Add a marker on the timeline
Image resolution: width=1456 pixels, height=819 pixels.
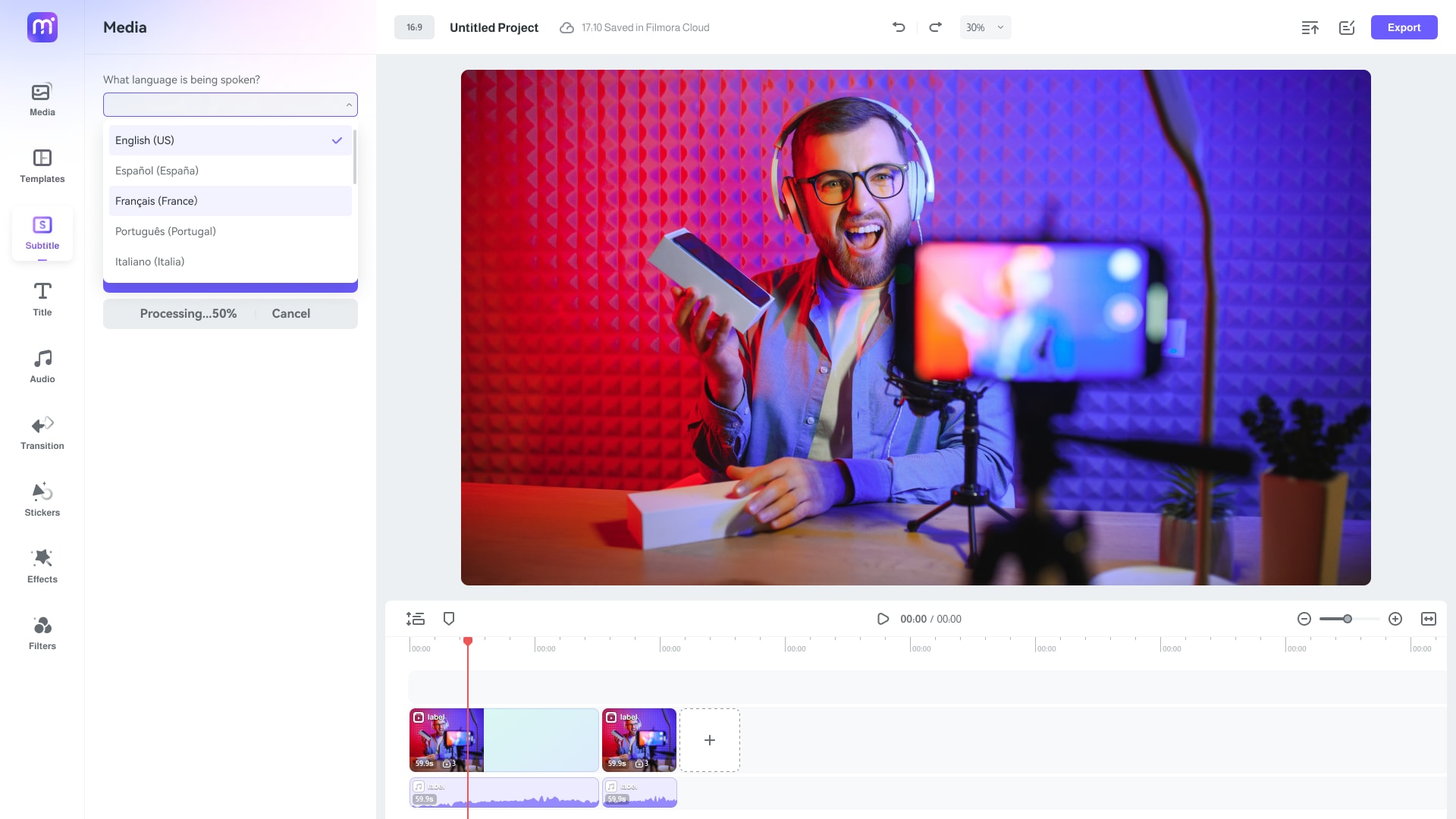[448, 618]
